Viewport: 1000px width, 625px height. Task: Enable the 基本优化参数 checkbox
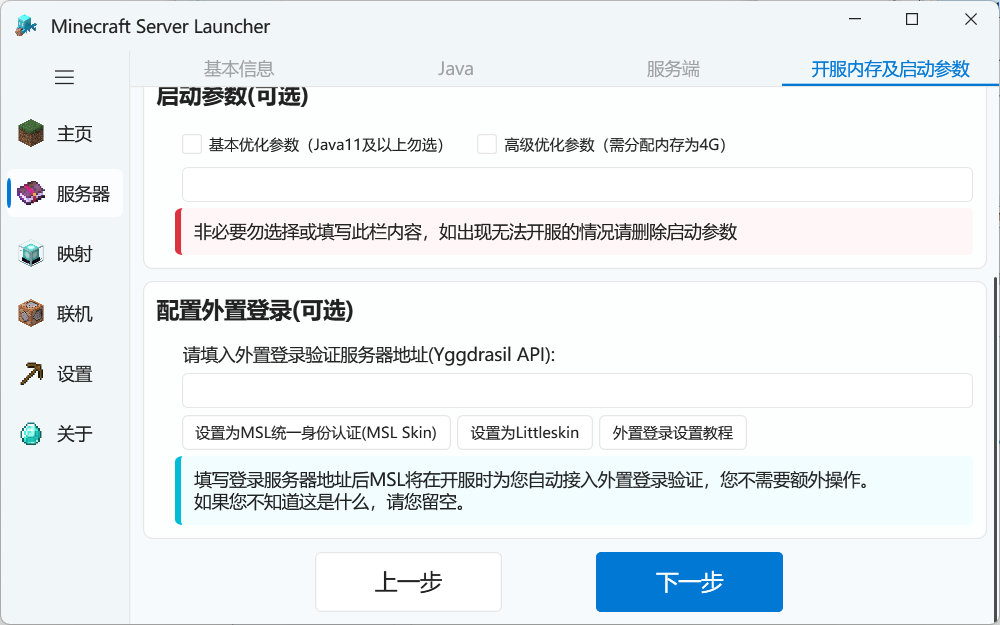(192, 145)
